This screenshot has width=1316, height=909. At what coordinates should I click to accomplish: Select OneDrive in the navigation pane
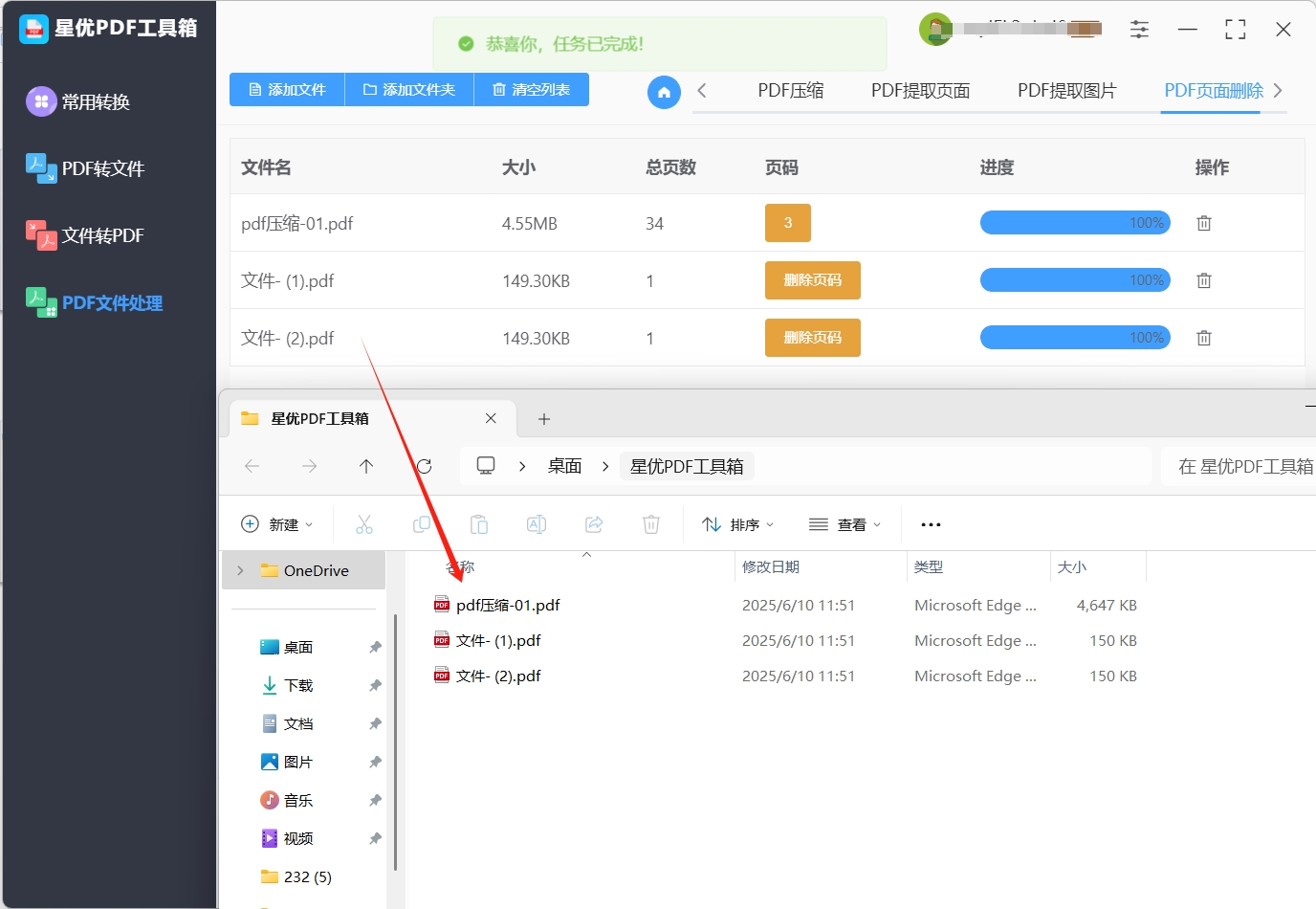(x=305, y=570)
